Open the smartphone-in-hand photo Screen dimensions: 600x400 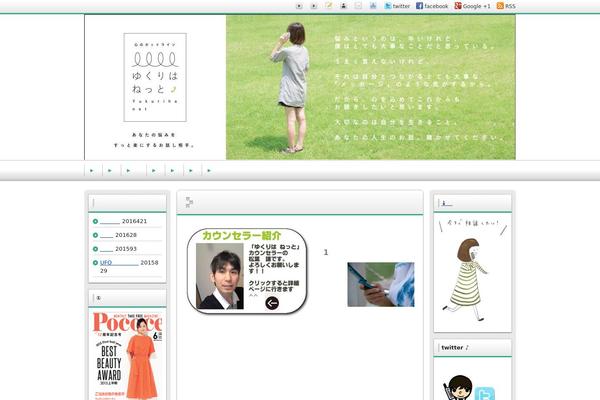[x=381, y=284]
